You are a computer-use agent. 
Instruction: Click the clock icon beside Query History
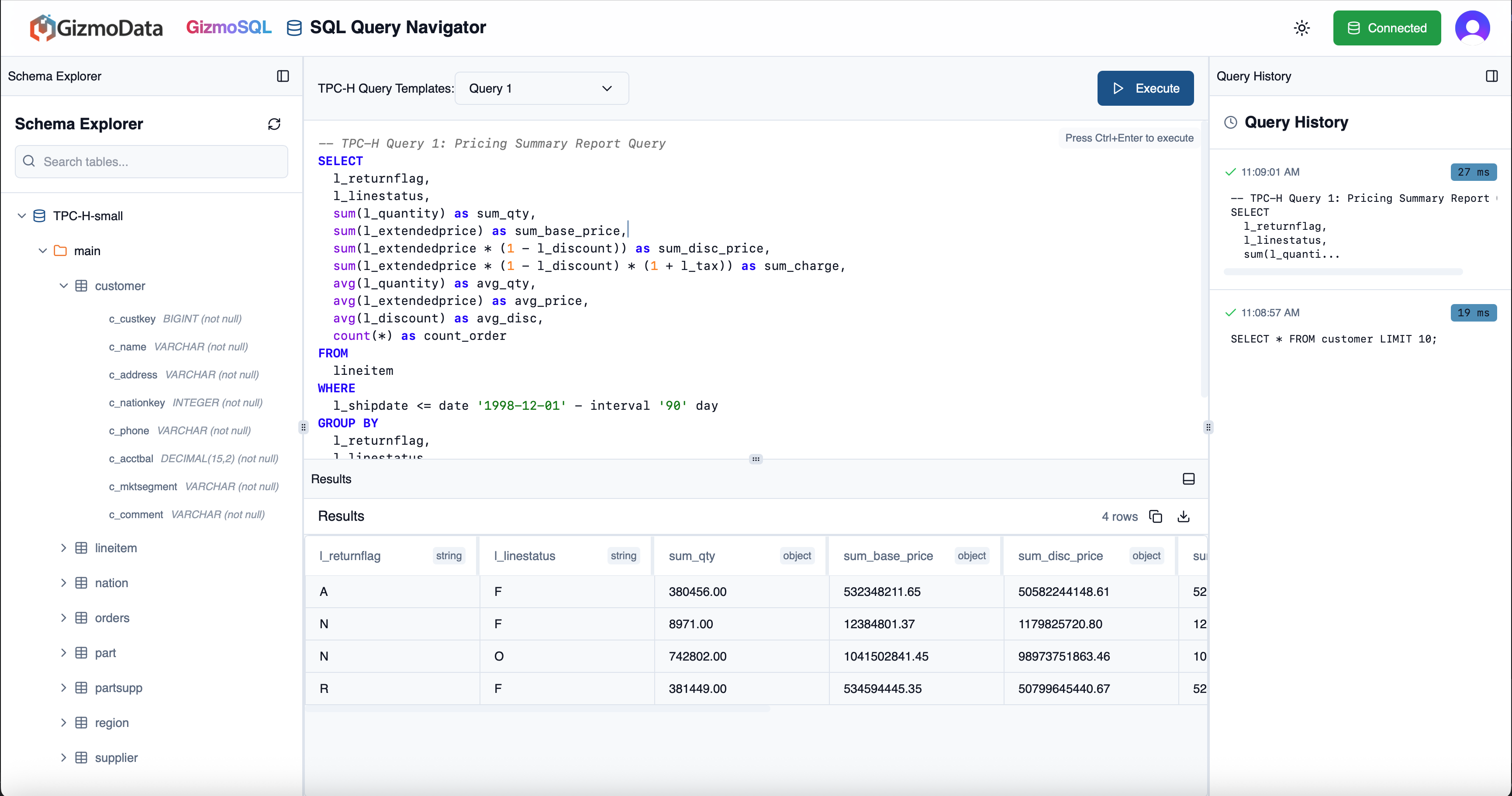[x=1230, y=122]
